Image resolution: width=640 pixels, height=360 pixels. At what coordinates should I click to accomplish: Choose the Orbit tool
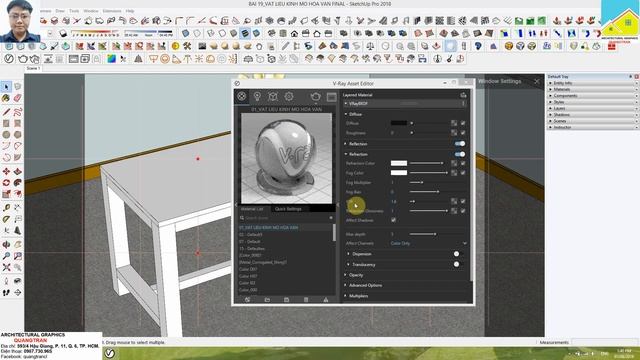tap(6, 244)
